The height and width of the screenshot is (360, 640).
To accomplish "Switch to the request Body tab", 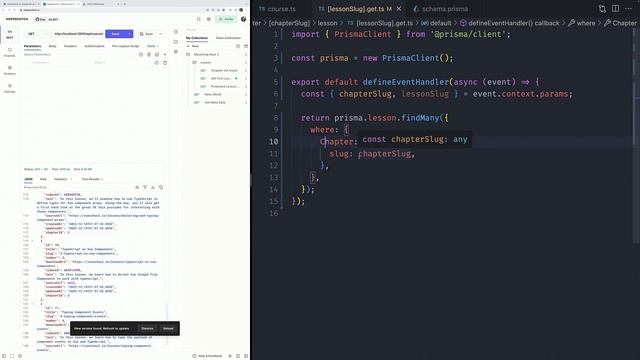I will (x=52, y=46).
